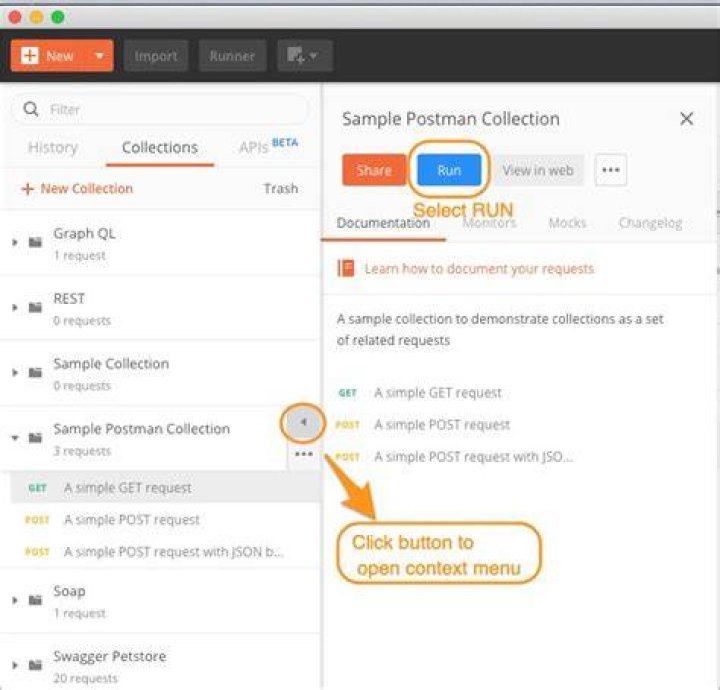Image resolution: width=720 pixels, height=690 pixels.
Task: Click the green maximize window button
Action: click(58, 17)
